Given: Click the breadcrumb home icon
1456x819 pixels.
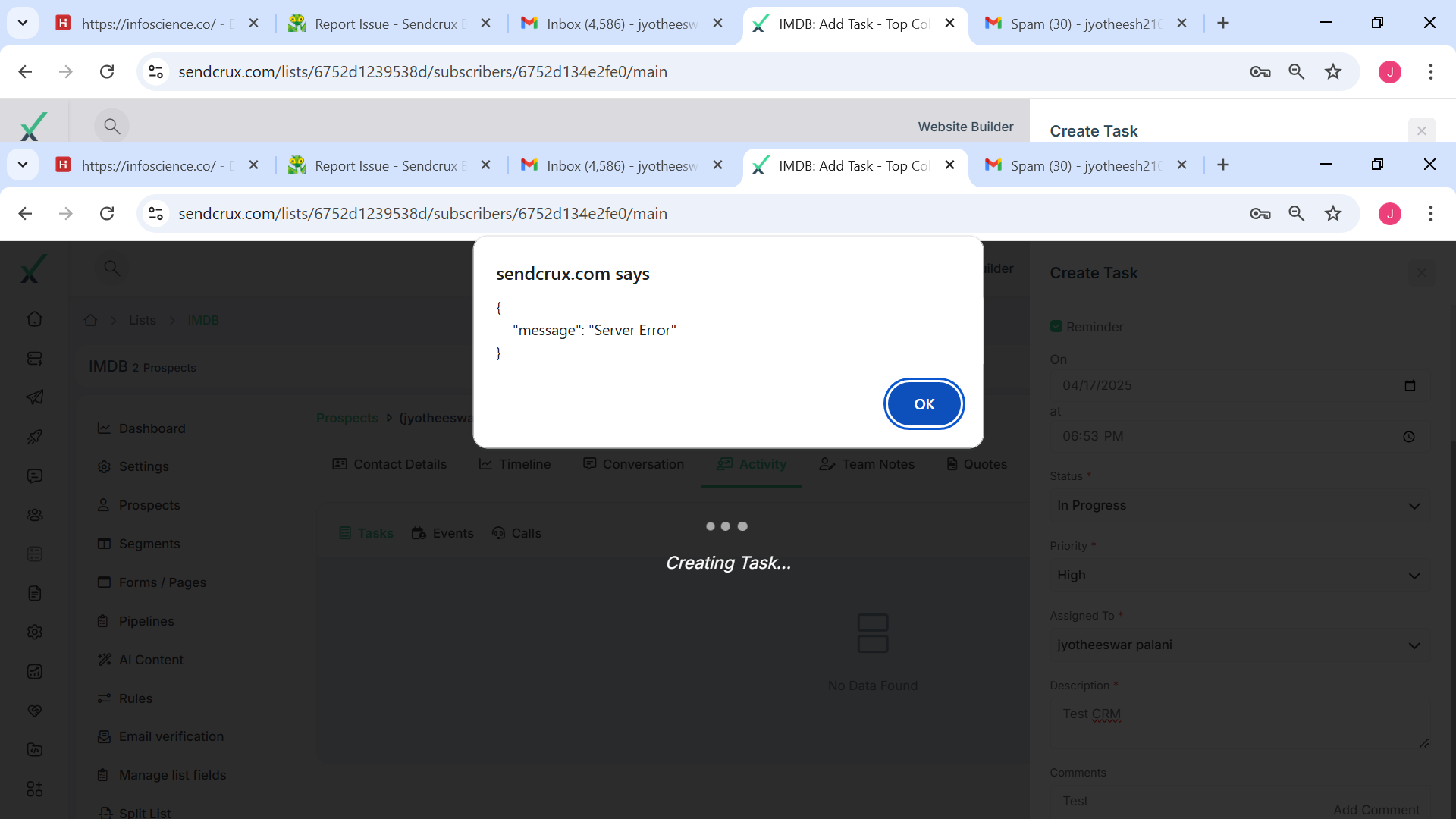Looking at the screenshot, I should (x=90, y=320).
